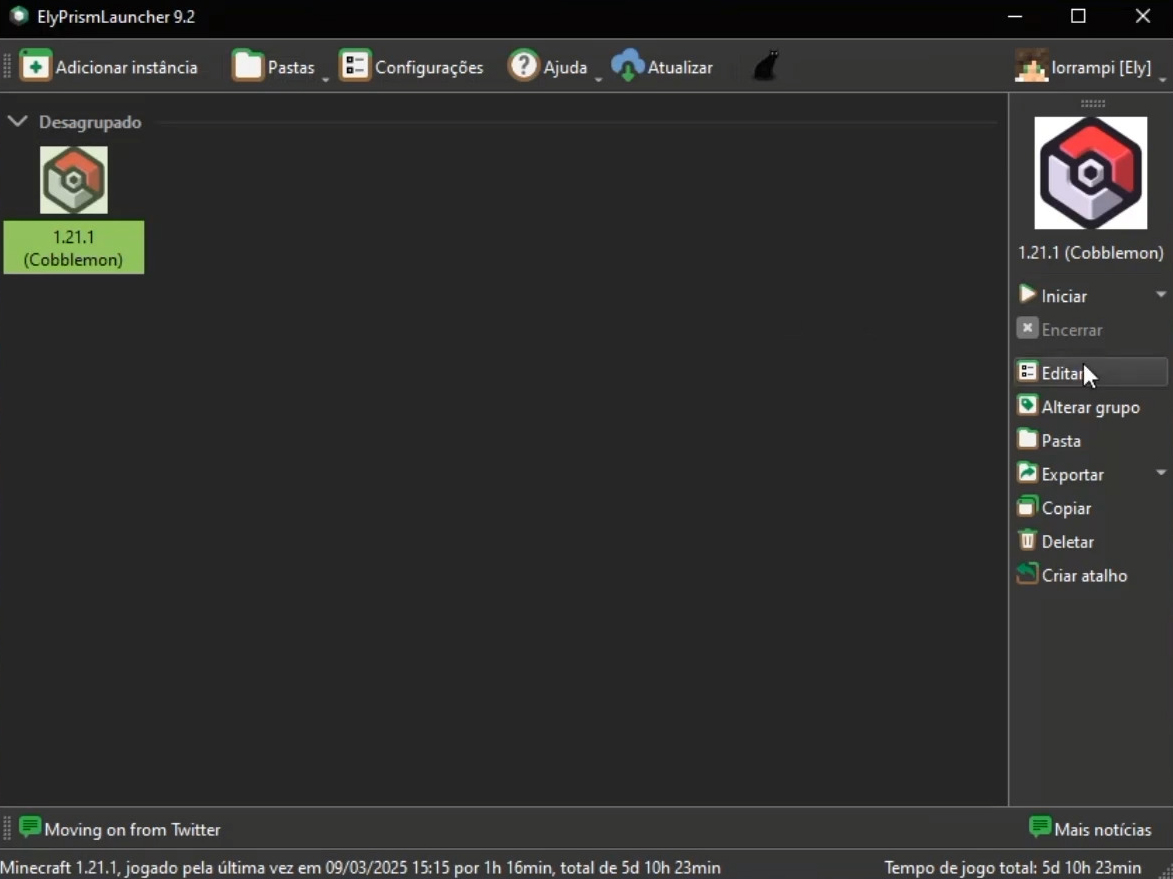Maximize the ElyPrismLauncher window
1173x879 pixels.
1078,16
